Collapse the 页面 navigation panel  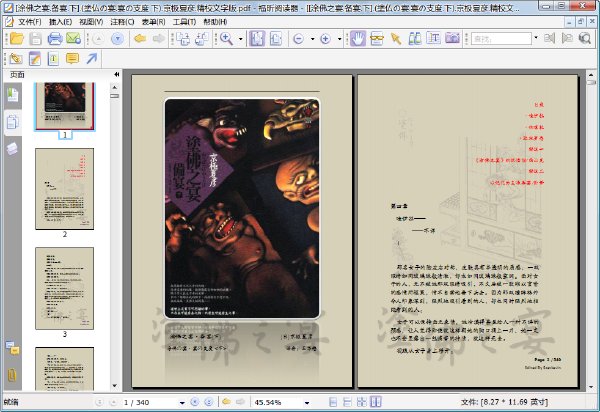point(117,74)
